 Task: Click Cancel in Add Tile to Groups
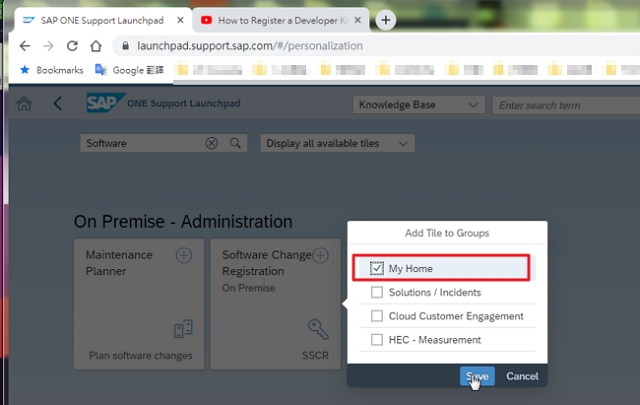pyautogui.click(x=522, y=376)
